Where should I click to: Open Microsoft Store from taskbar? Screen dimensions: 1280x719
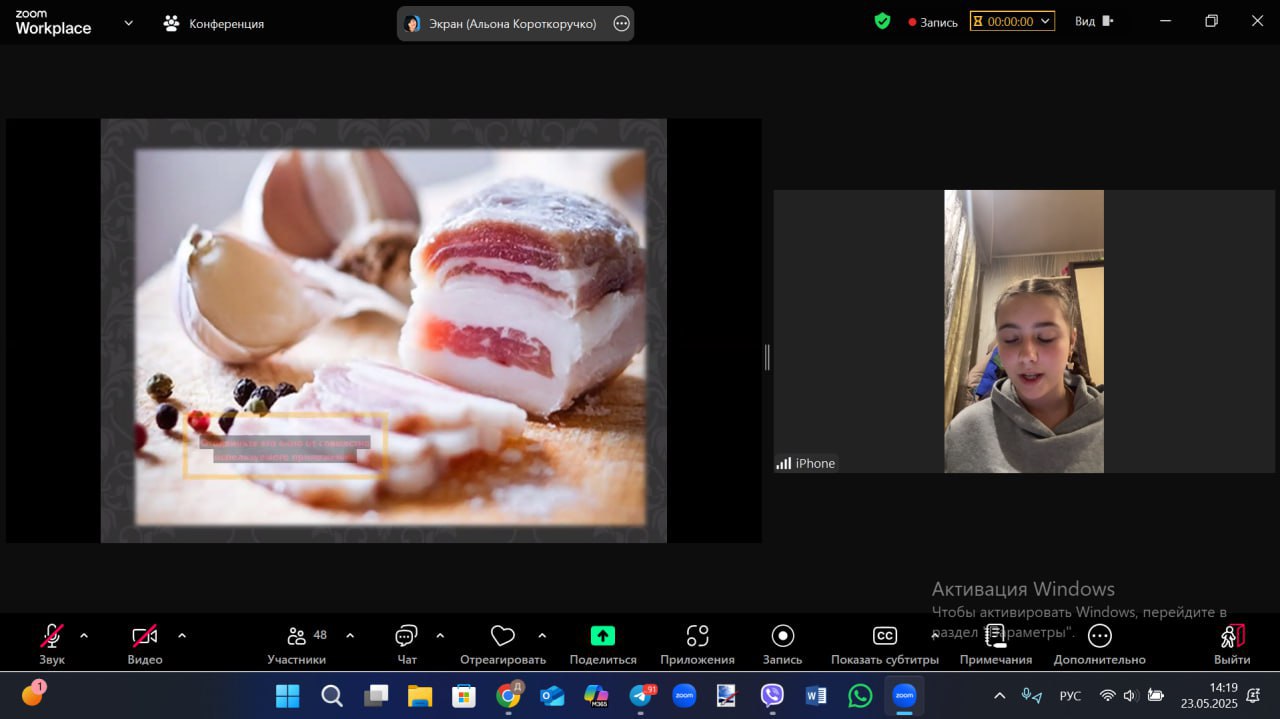(x=464, y=695)
